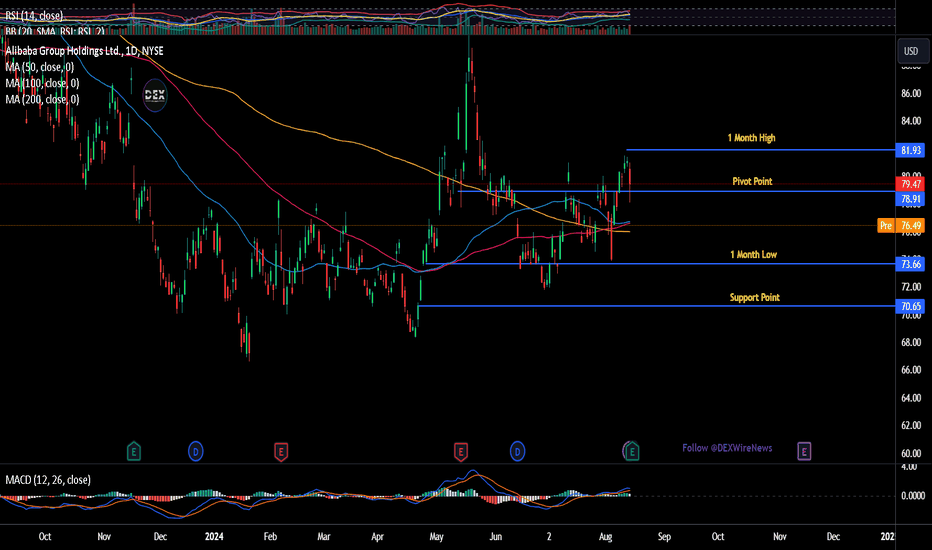
Task: Open the purple upcoming earnings marker
Action: coord(804,452)
